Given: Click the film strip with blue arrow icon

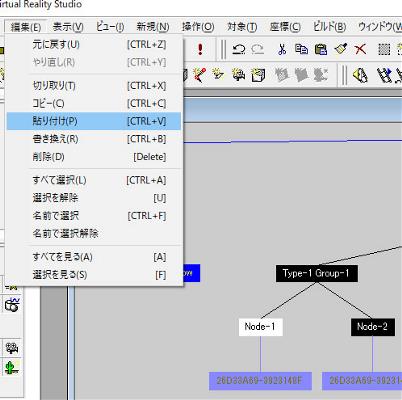Looking at the screenshot, I should pyautogui.click(x=384, y=75).
